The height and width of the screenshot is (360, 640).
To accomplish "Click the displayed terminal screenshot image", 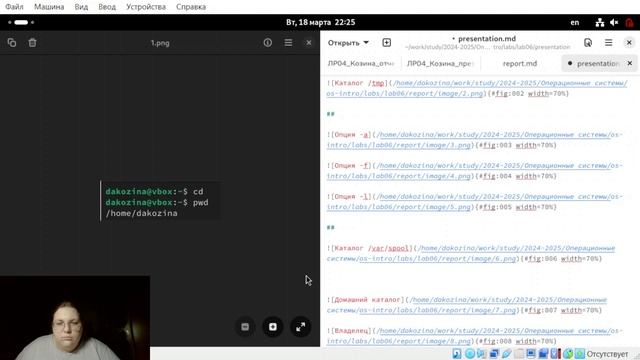I will click(160, 201).
